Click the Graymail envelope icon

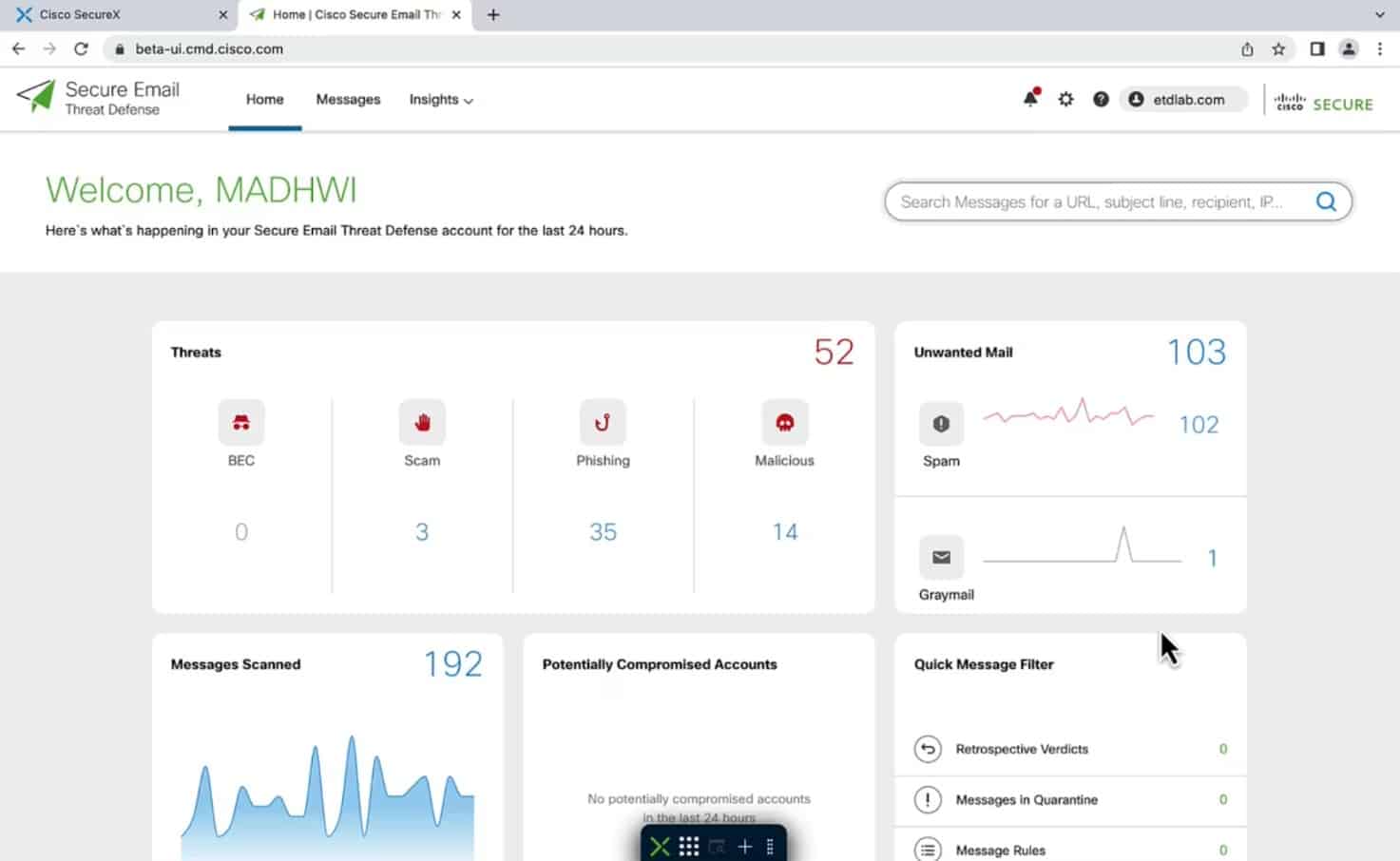coord(941,557)
